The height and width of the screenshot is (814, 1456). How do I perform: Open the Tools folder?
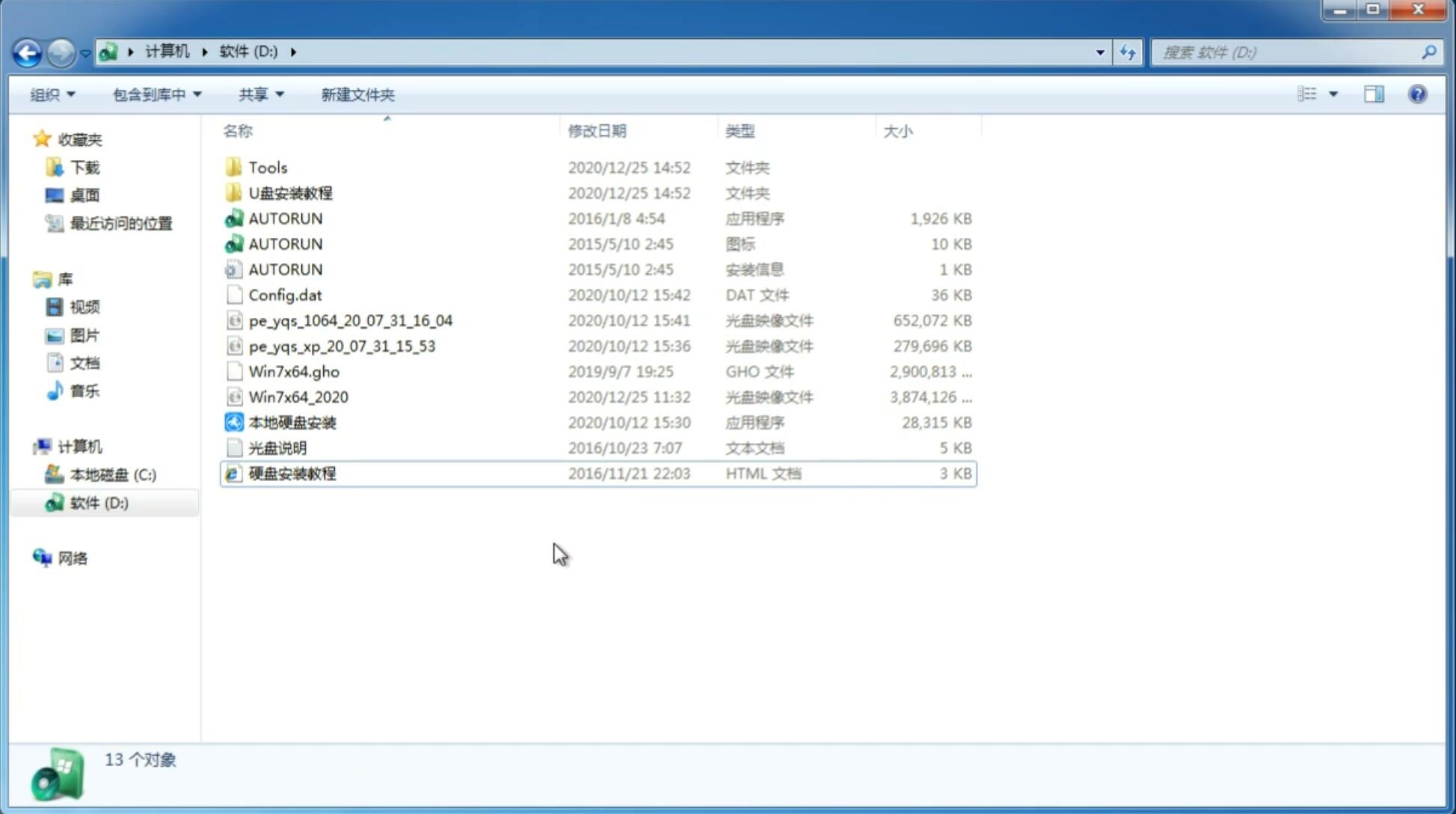tap(268, 167)
